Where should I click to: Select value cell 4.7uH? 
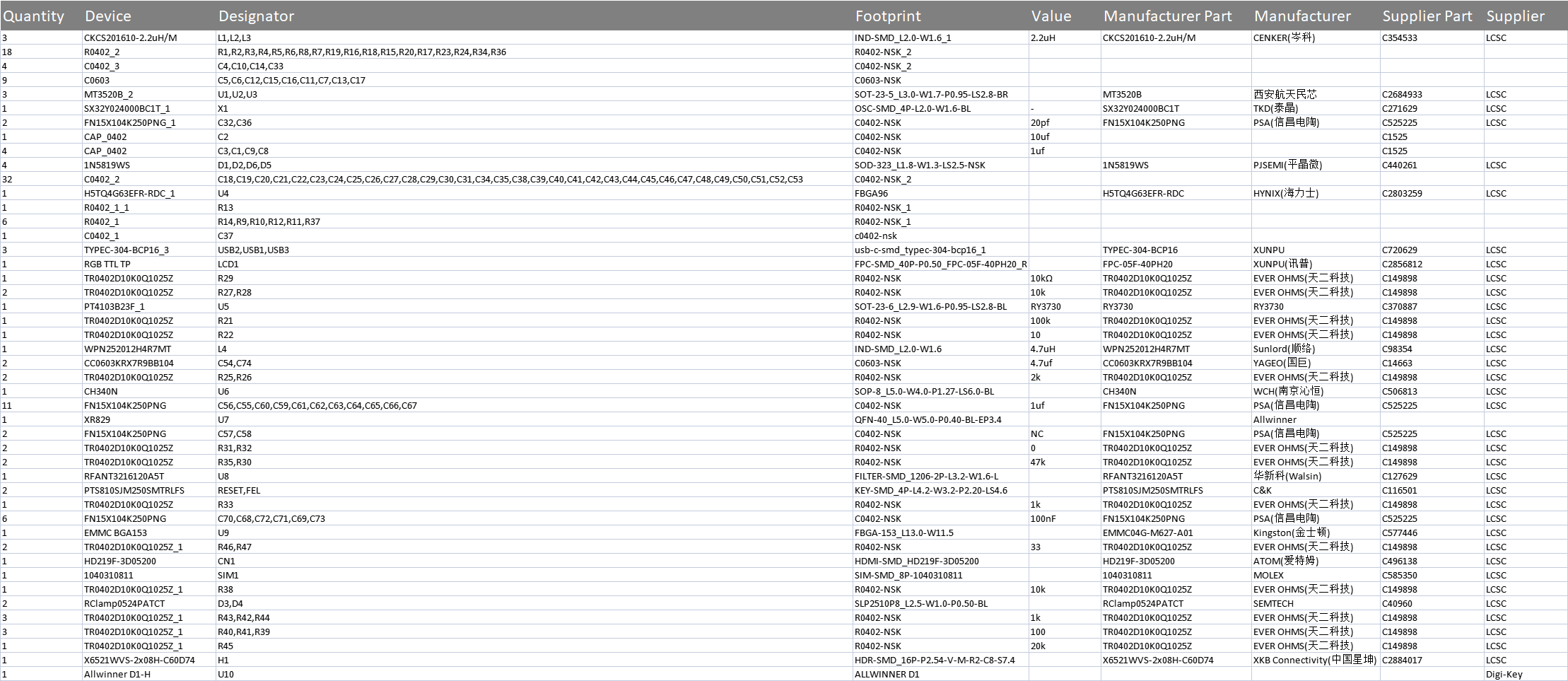[1043, 349]
